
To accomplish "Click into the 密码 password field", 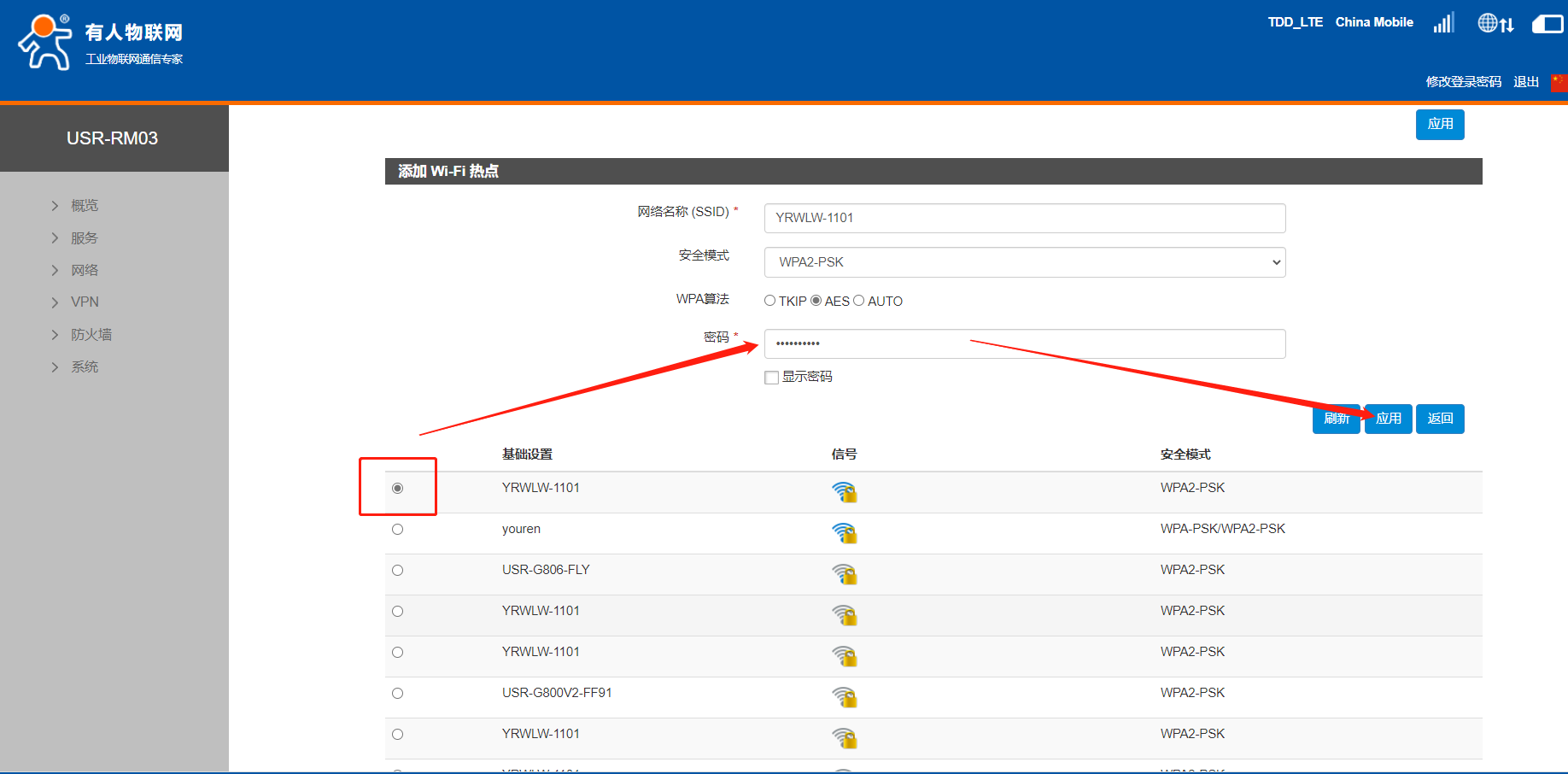I will coord(1024,343).
